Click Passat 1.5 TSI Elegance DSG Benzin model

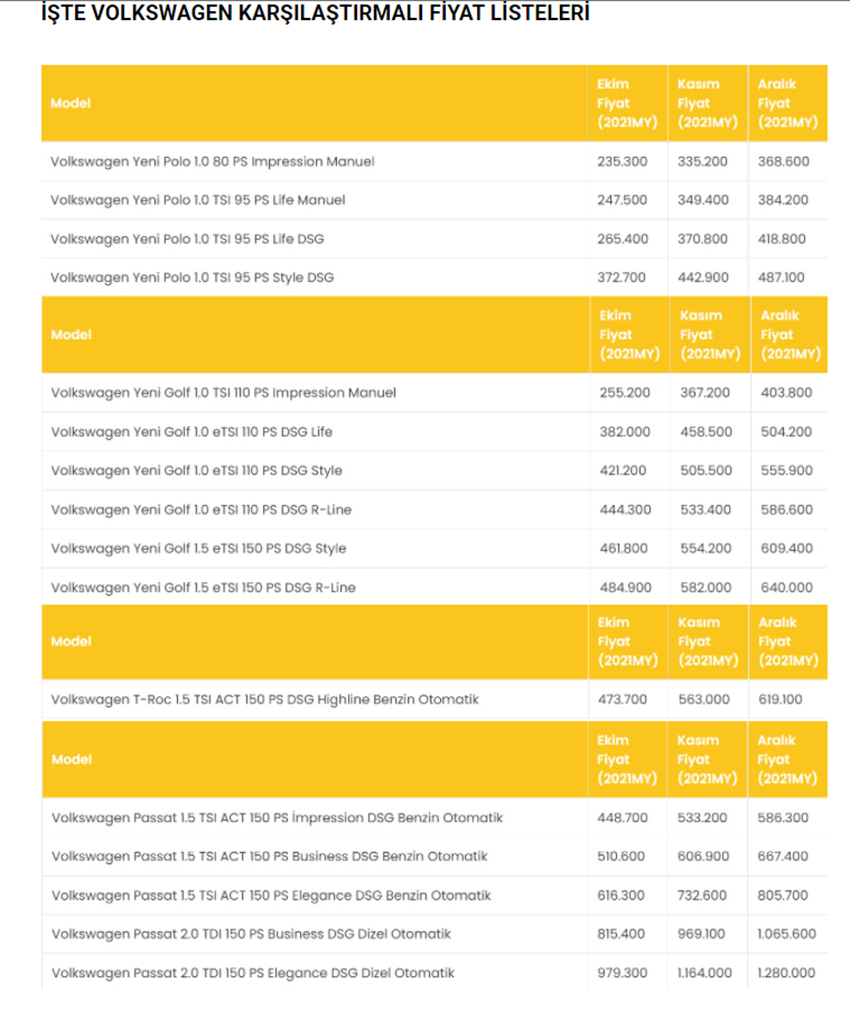coord(271,895)
